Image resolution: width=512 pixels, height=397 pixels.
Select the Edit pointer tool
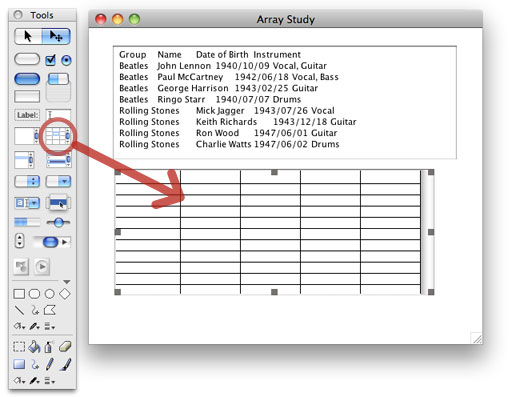56,36
